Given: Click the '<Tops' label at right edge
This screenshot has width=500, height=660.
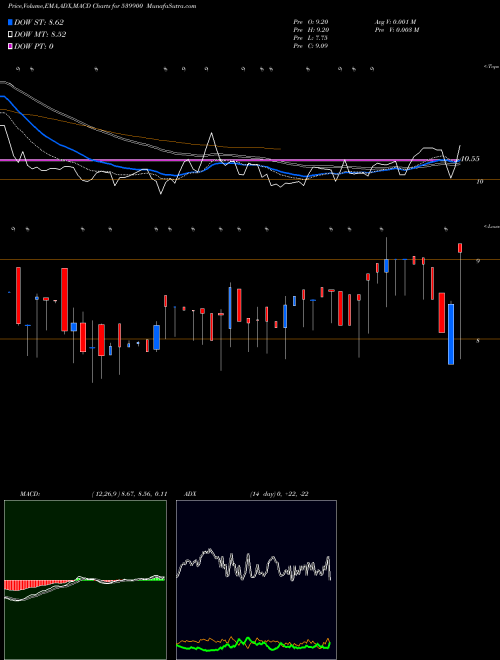Looking at the screenshot, I should pos(491,67).
